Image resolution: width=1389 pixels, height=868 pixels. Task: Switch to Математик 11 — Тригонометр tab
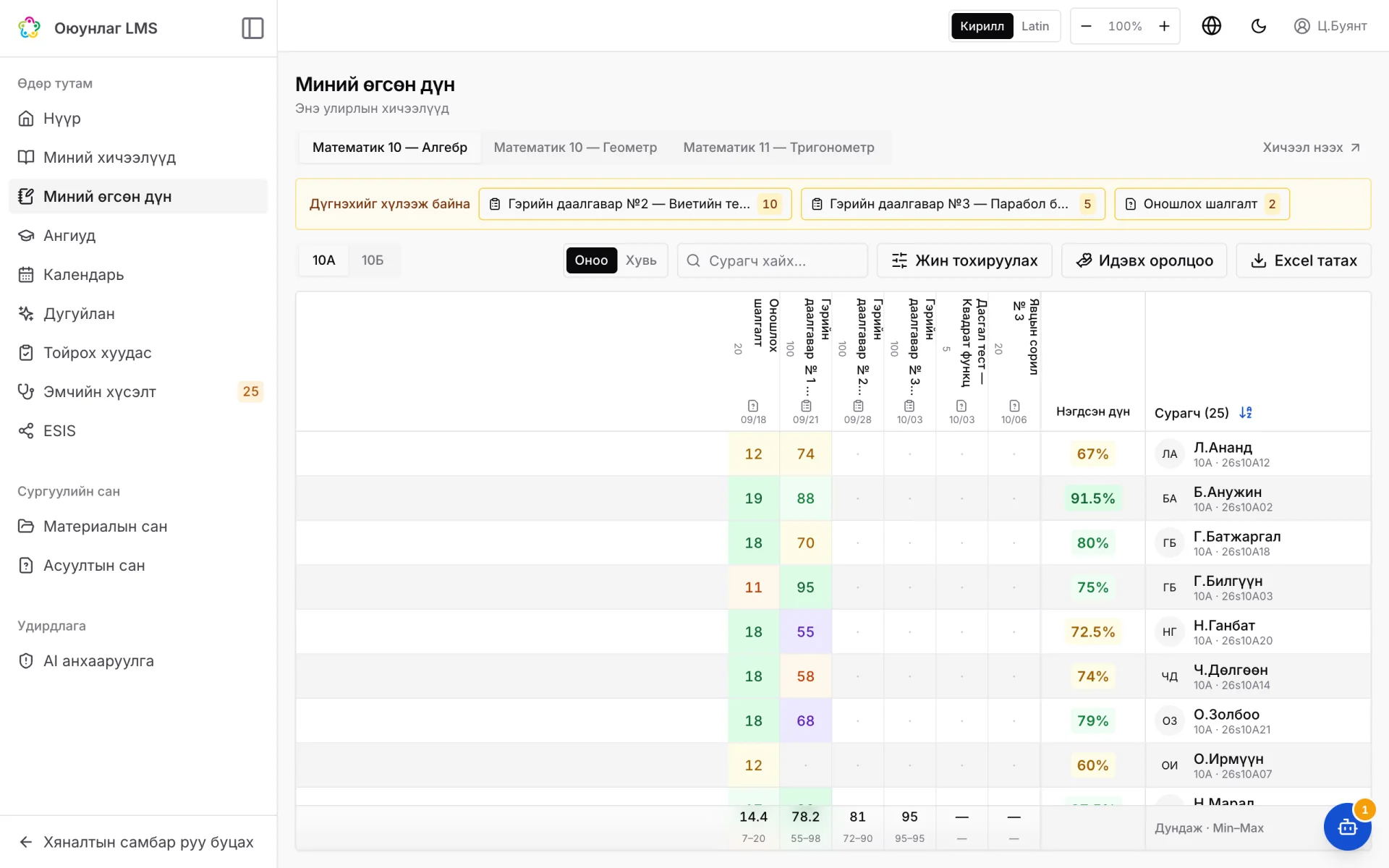click(x=778, y=148)
